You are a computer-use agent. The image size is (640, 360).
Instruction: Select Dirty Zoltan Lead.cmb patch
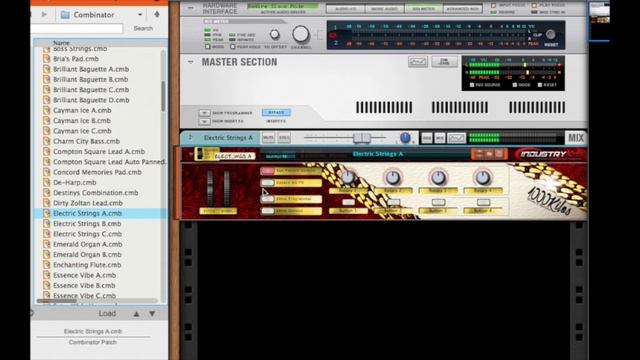88,203
